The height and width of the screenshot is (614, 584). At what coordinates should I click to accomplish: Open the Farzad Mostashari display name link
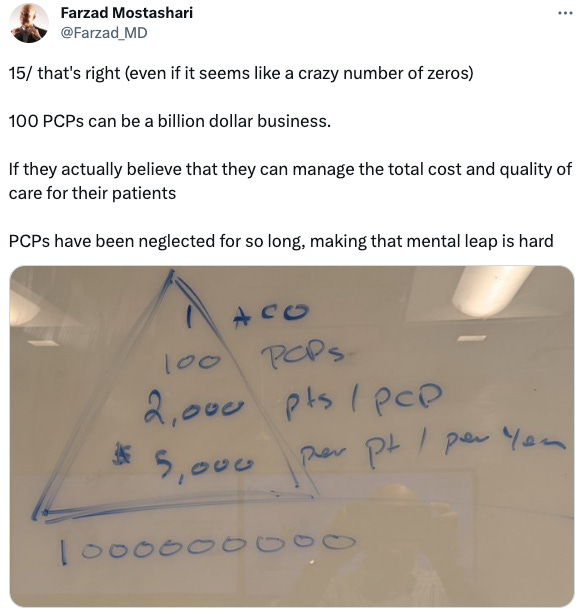127,13
